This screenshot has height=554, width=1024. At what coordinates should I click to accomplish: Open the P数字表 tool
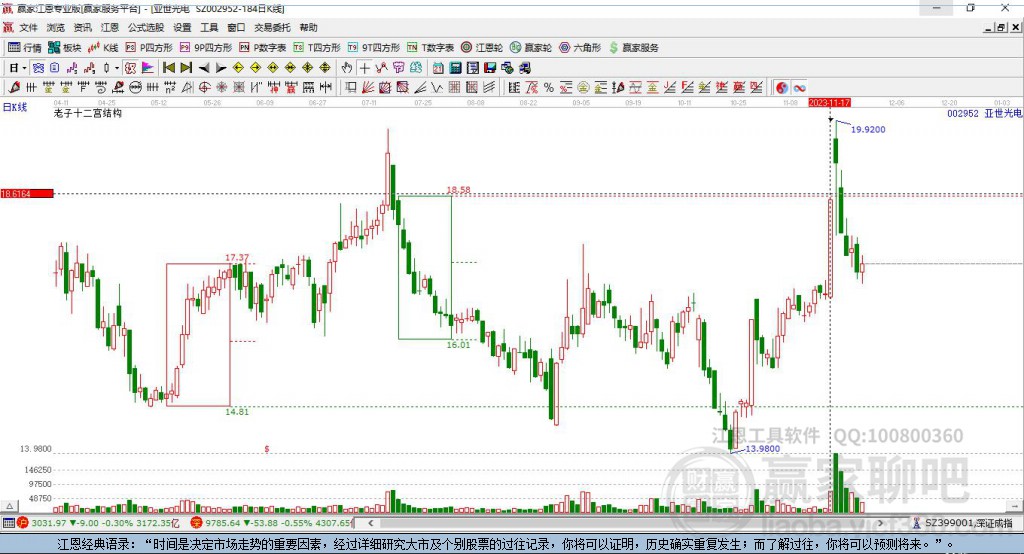tap(263, 48)
